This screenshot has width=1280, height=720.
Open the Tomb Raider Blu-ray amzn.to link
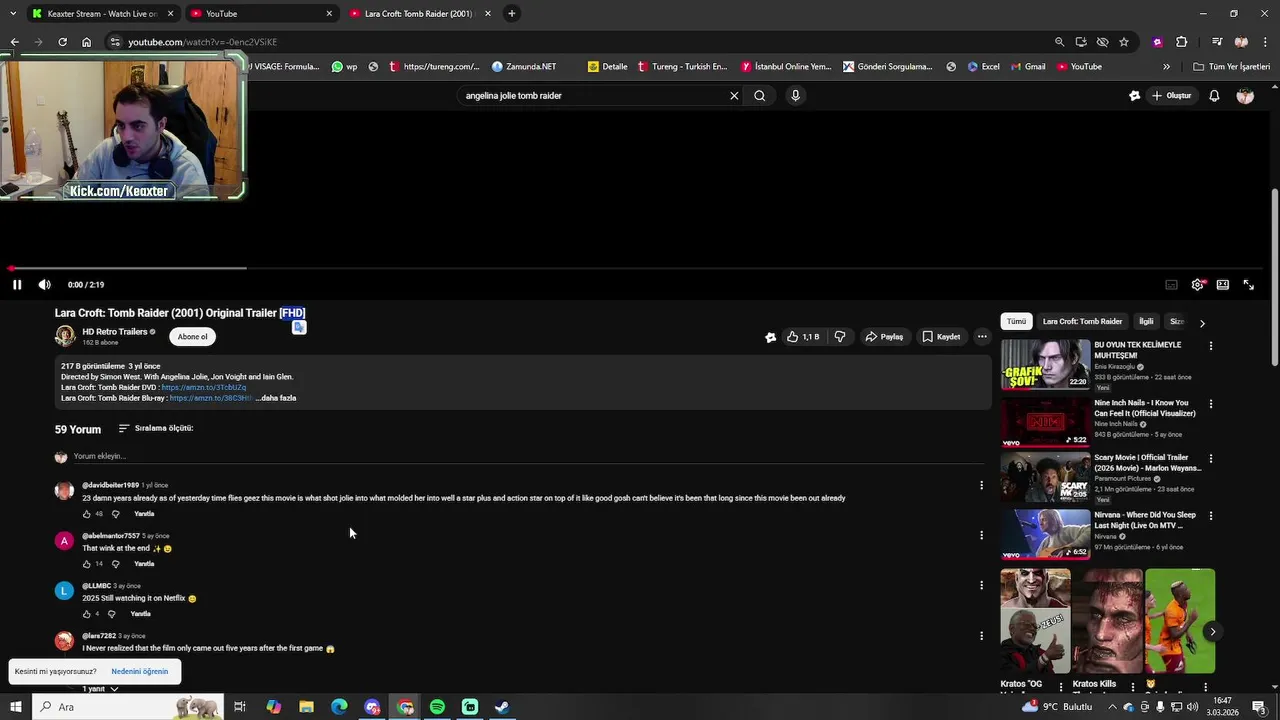pyautogui.click(x=211, y=398)
